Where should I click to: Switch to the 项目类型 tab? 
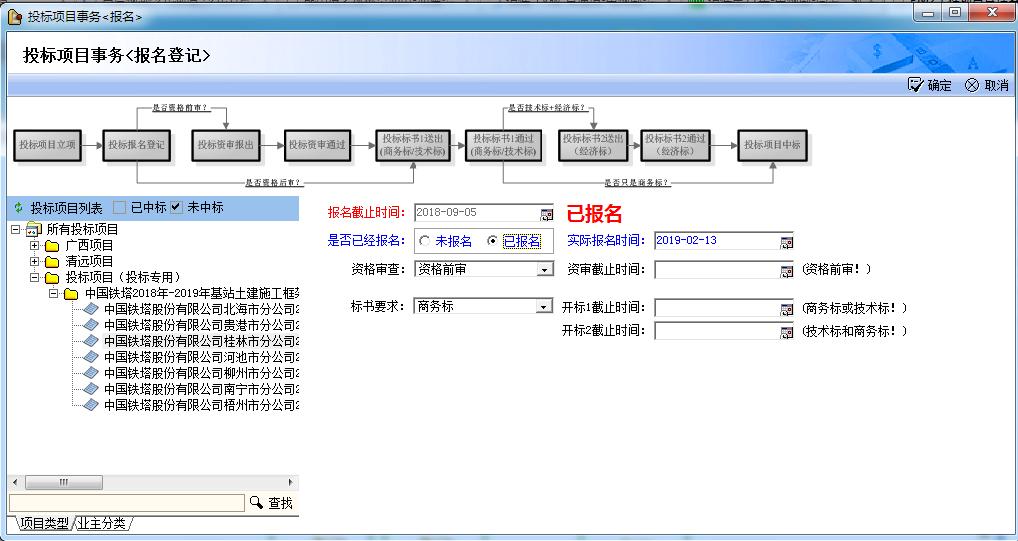(x=44, y=524)
